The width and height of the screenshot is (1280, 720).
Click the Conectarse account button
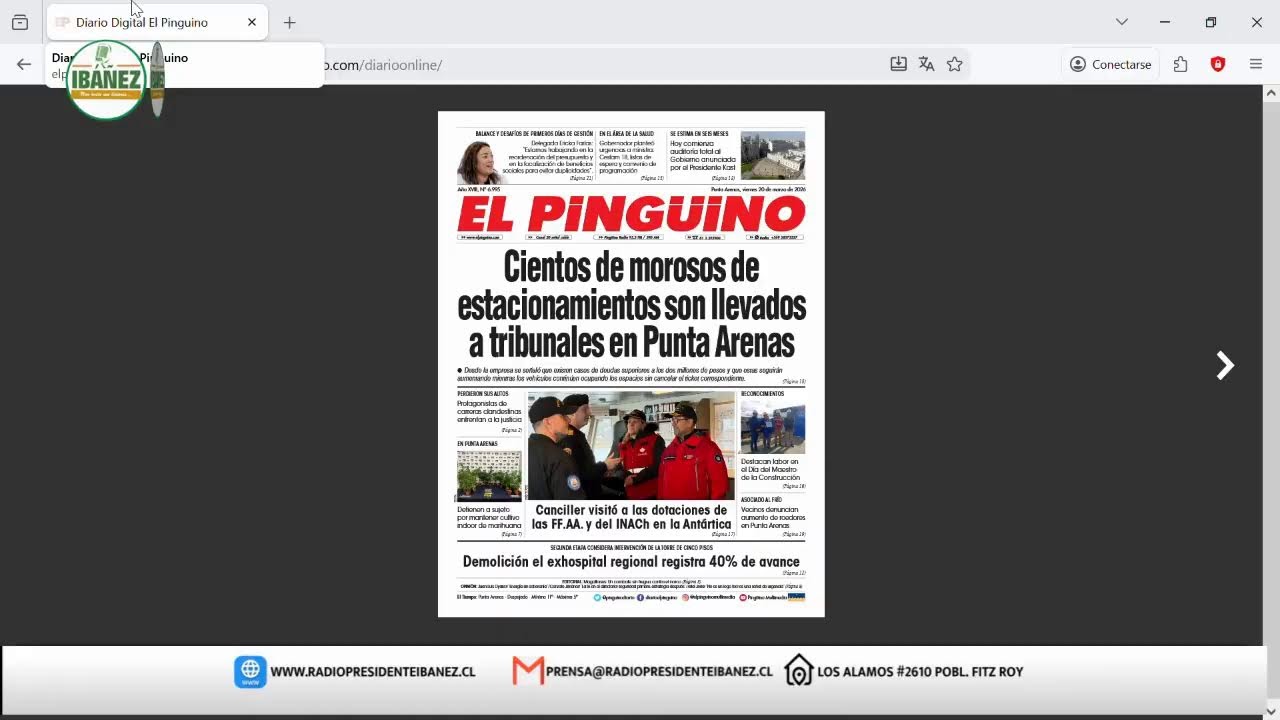[x=1110, y=64]
